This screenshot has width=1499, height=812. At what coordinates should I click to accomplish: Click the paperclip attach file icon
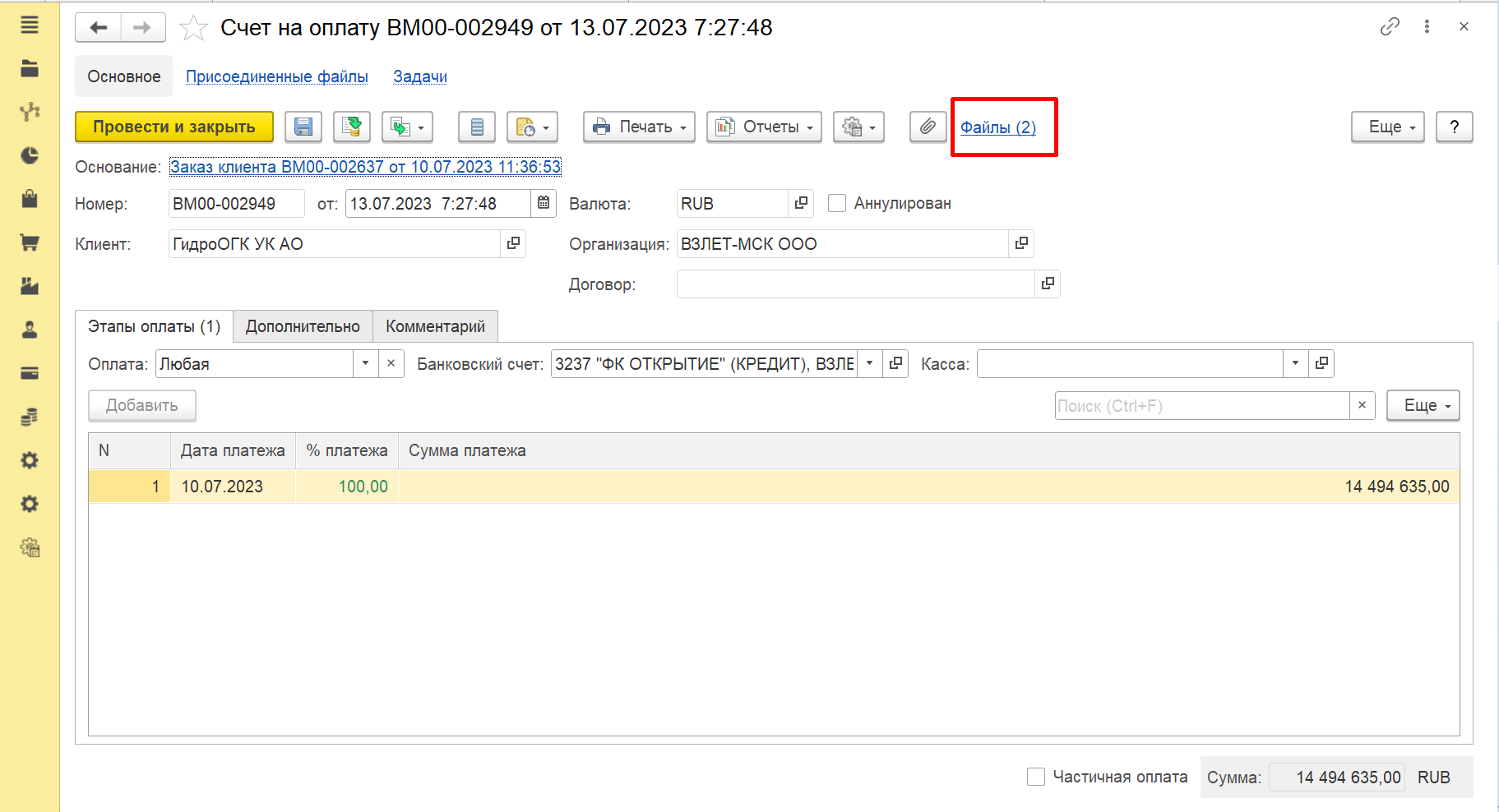tap(928, 127)
